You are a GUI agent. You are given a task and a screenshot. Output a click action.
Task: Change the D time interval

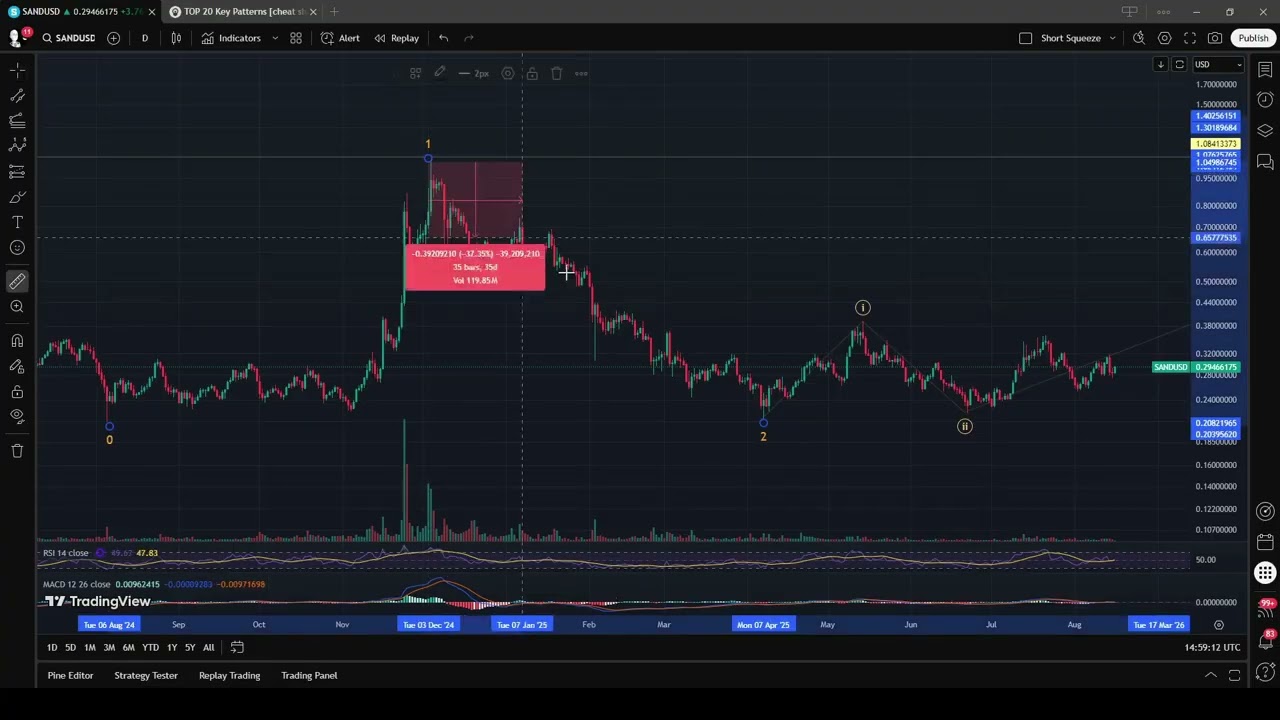(144, 38)
